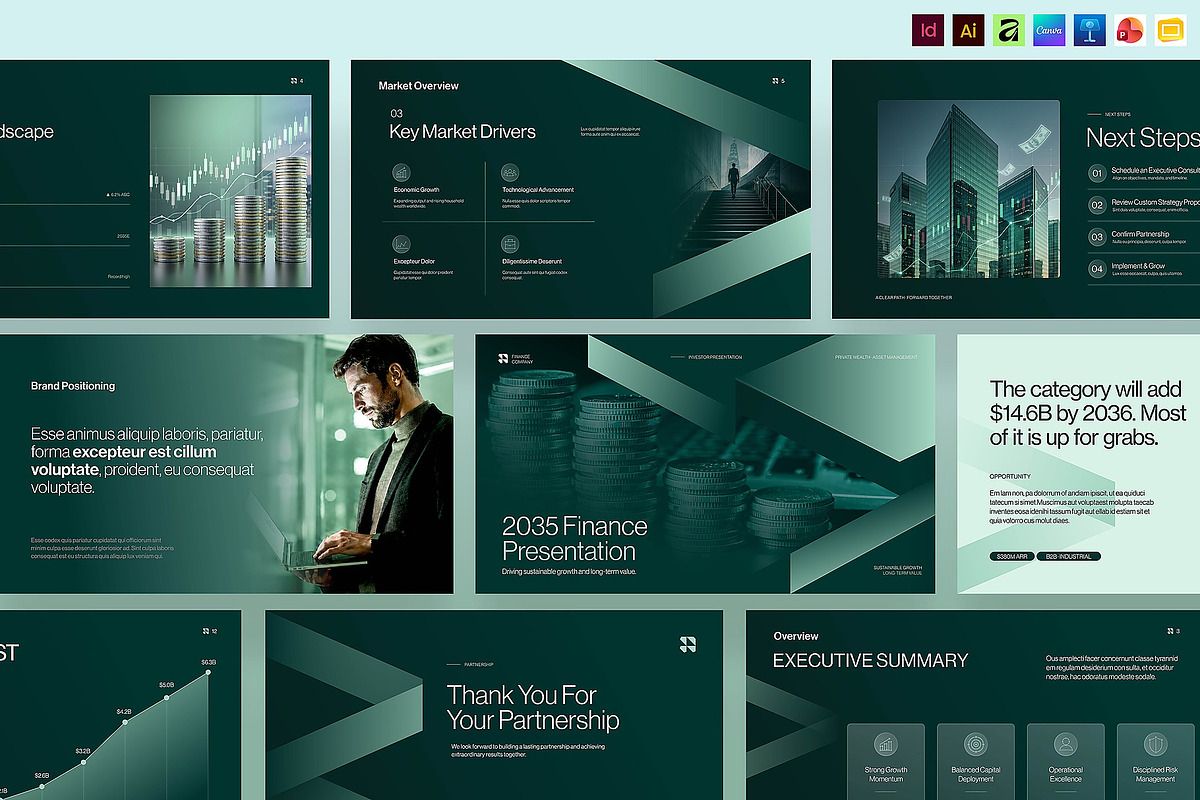Click the $5.0B chart data point
Screen dimensions: 1200x800
pyautogui.click(x=167, y=697)
